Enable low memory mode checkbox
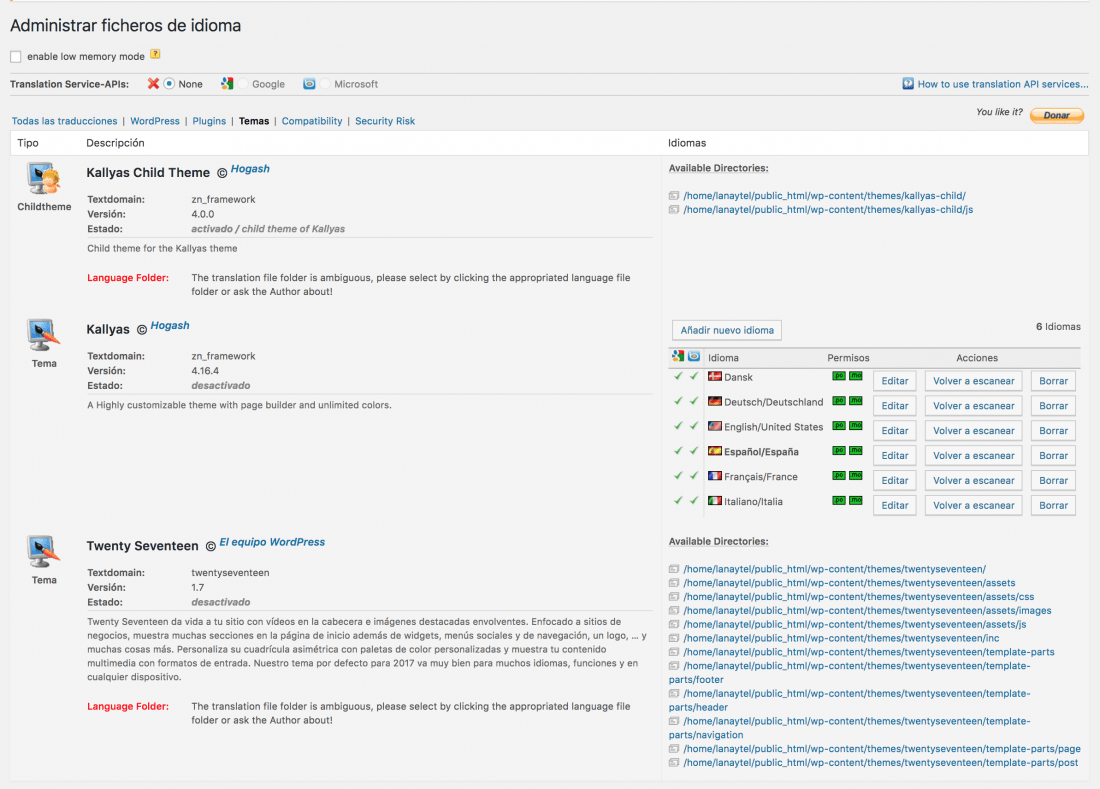1100x789 pixels. 15,56
